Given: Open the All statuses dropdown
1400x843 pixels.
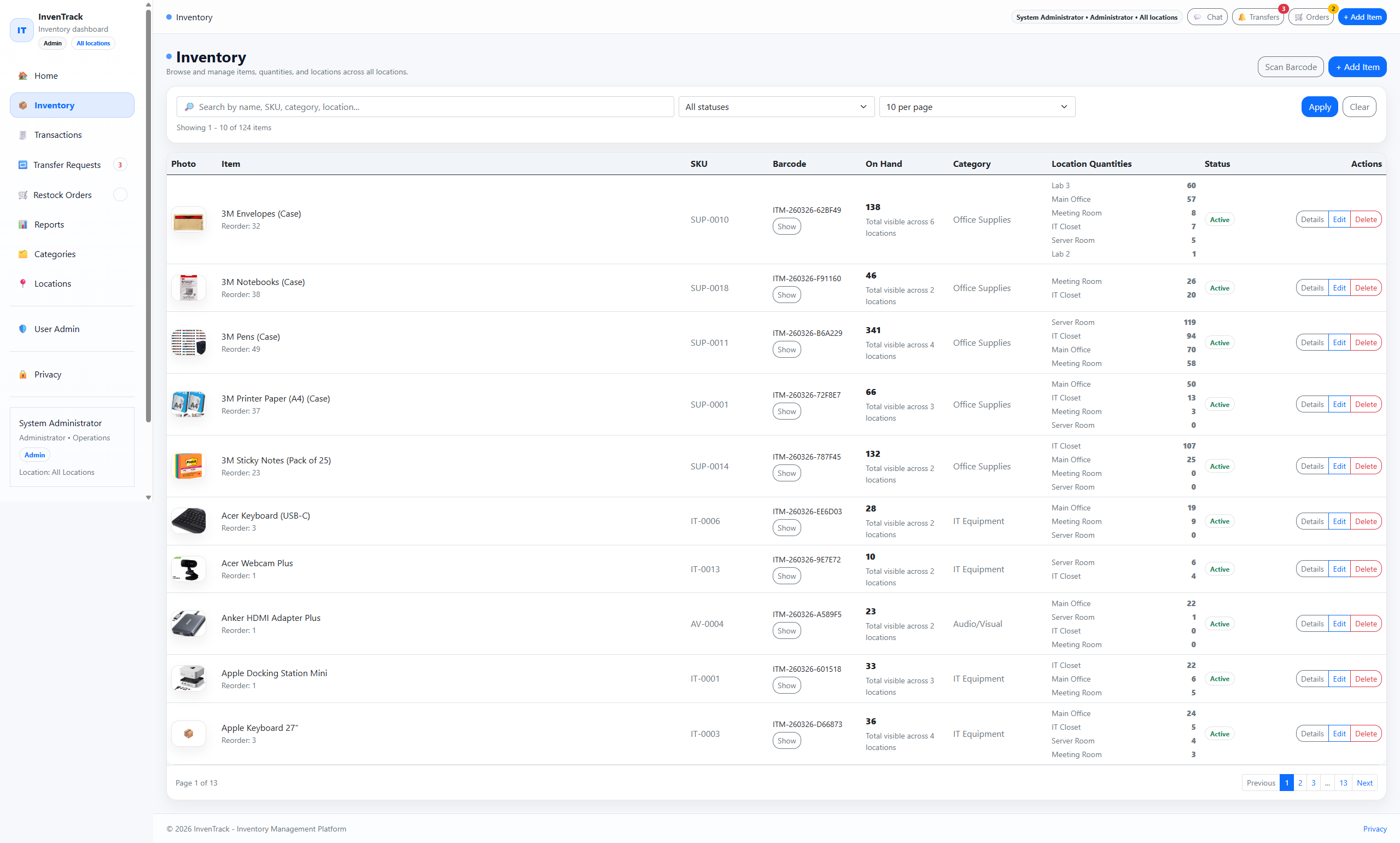Looking at the screenshot, I should click(x=775, y=106).
